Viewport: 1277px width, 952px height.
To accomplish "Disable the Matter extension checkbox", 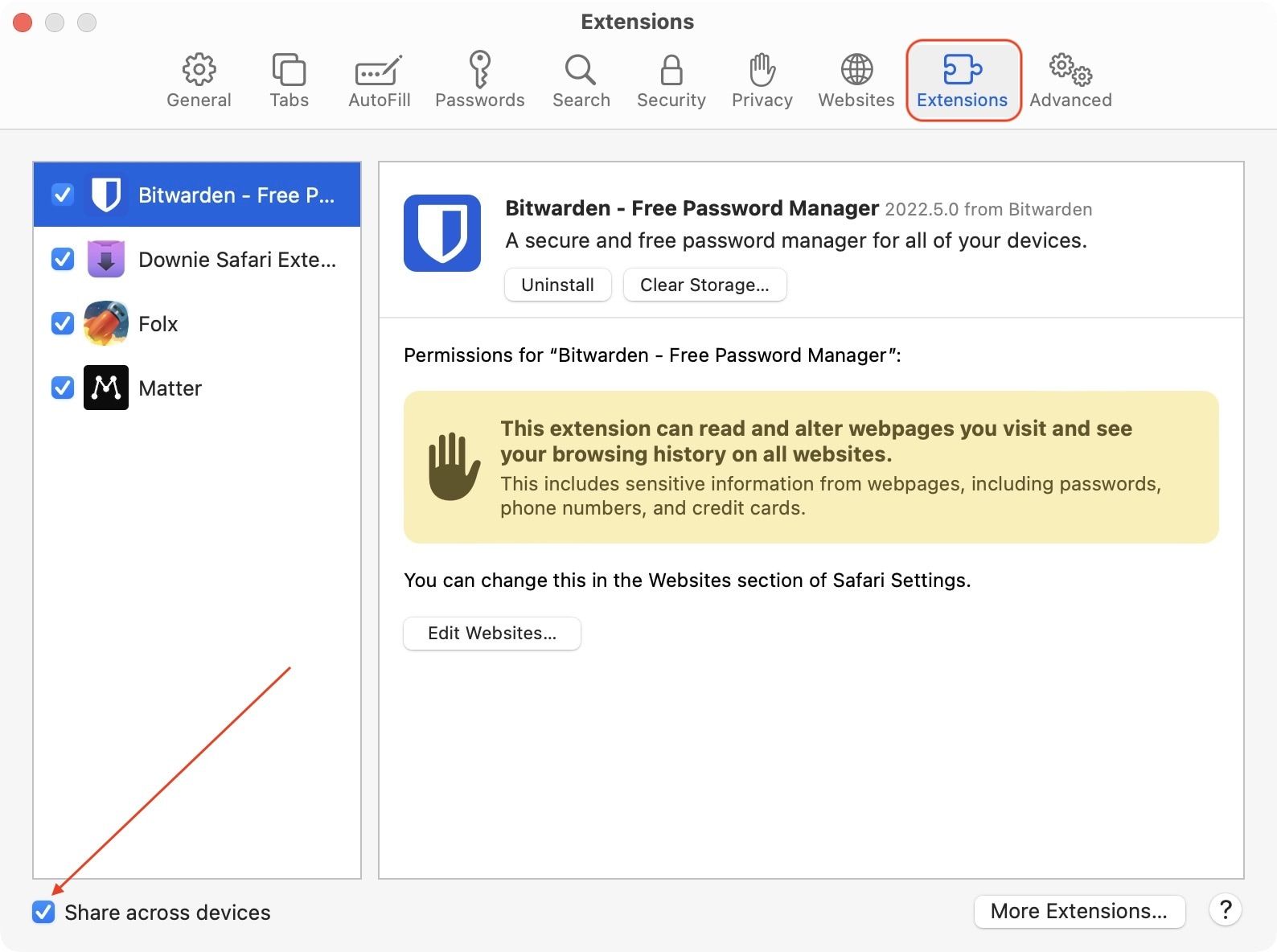I will pos(63,388).
